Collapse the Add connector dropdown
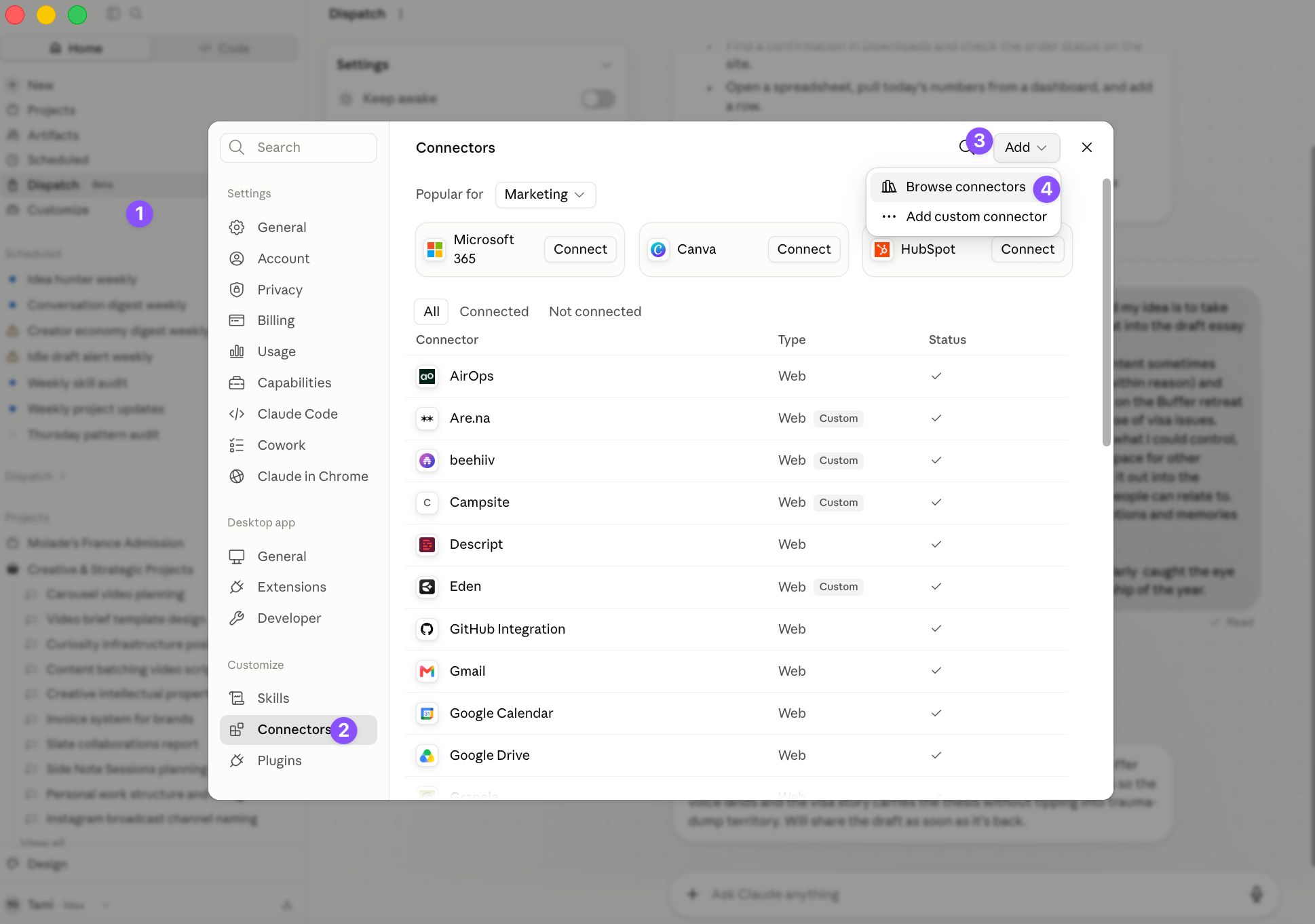Viewport: 1315px width, 924px height. 1027,147
